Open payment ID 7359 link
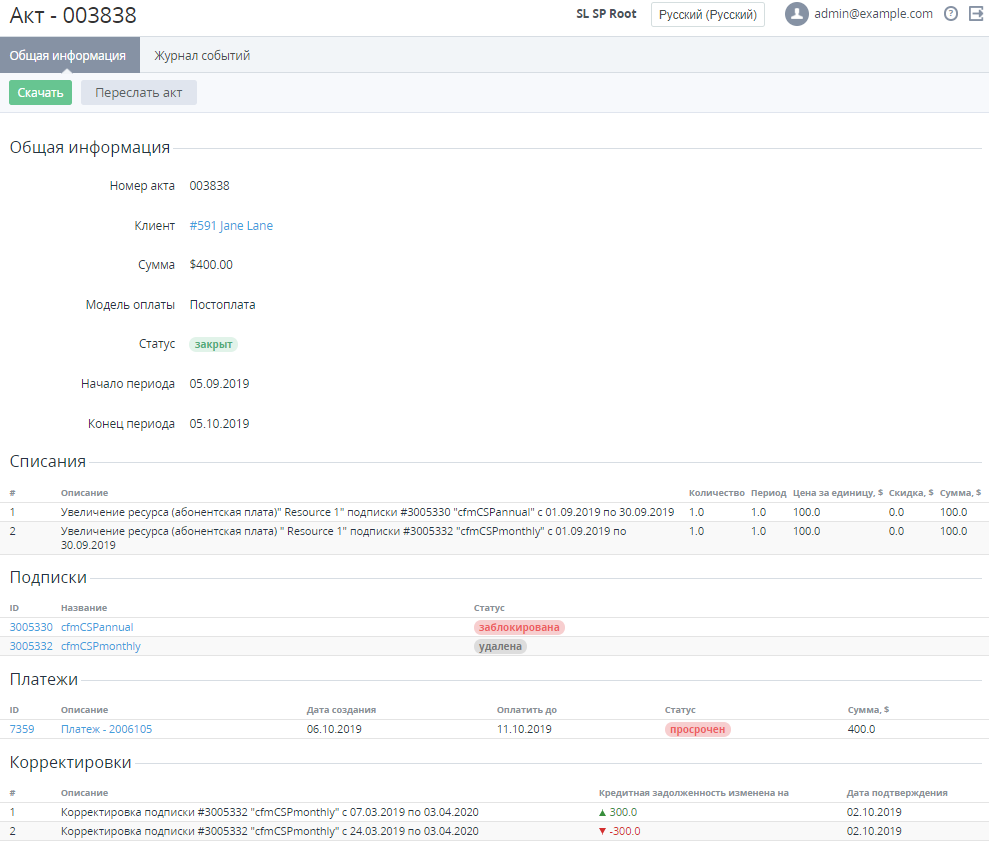 (x=22, y=729)
